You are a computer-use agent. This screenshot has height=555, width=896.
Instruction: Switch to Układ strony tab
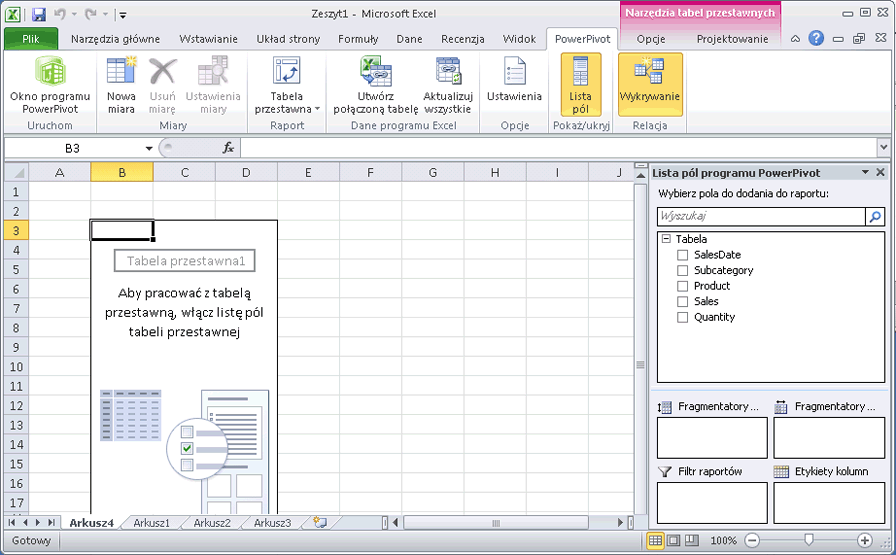[288, 39]
